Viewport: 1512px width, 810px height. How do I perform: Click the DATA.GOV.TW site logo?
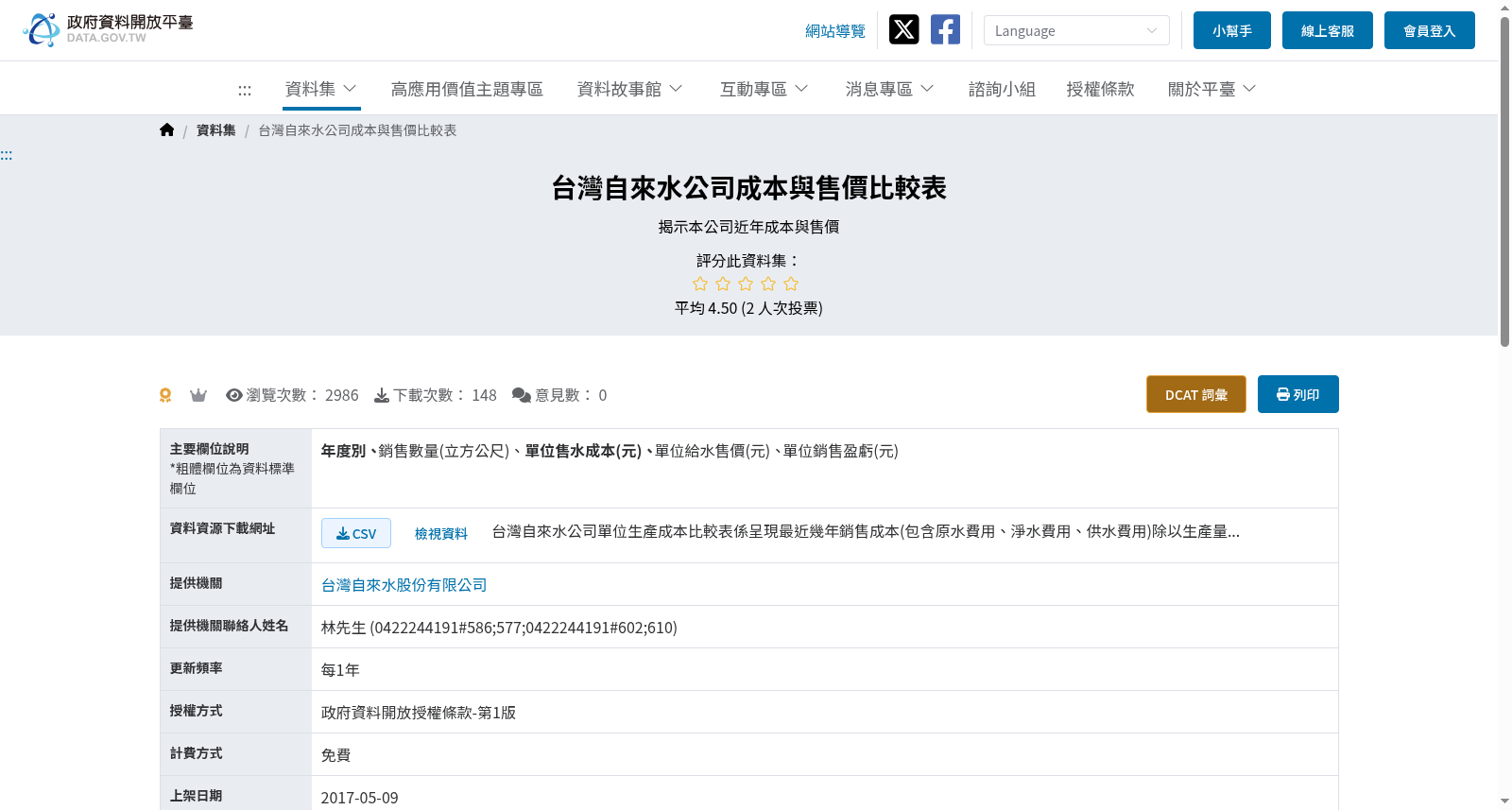pos(107,29)
